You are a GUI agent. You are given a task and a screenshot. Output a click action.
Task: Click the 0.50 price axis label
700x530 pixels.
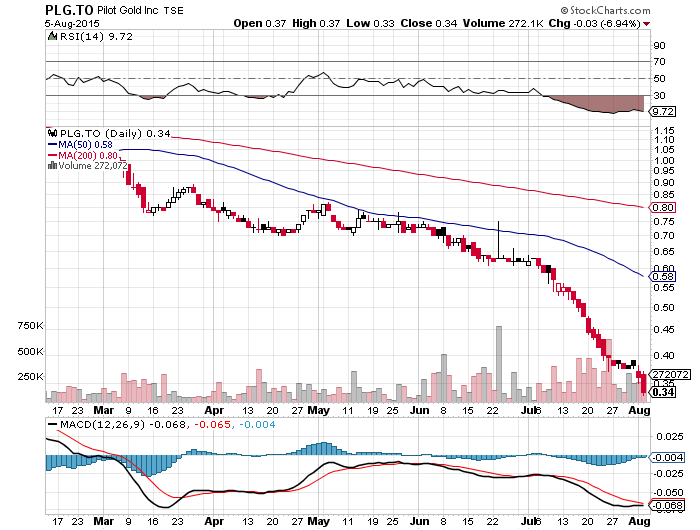pos(664,308)
